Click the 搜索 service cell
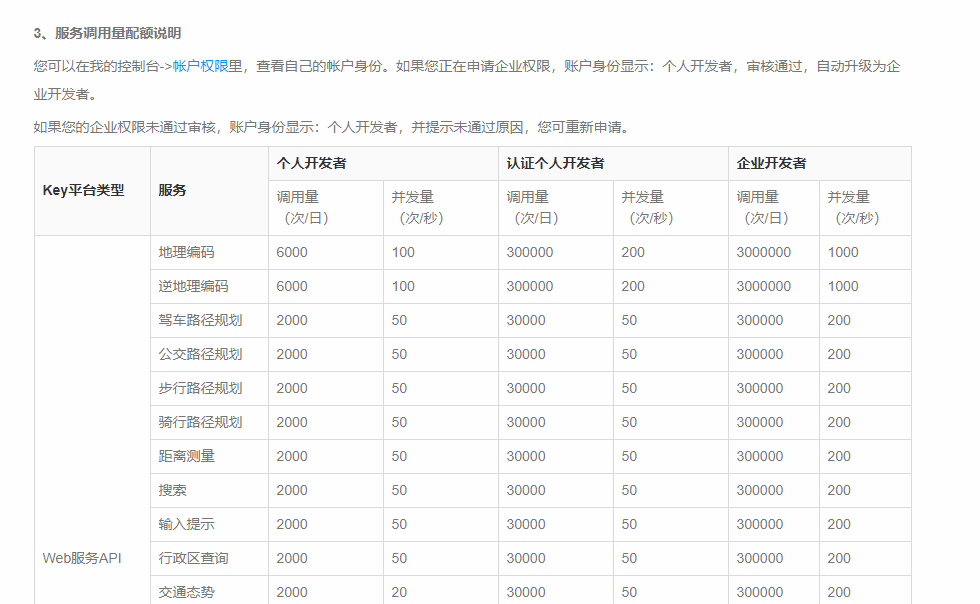980x604 pixels. click(172, 490)
